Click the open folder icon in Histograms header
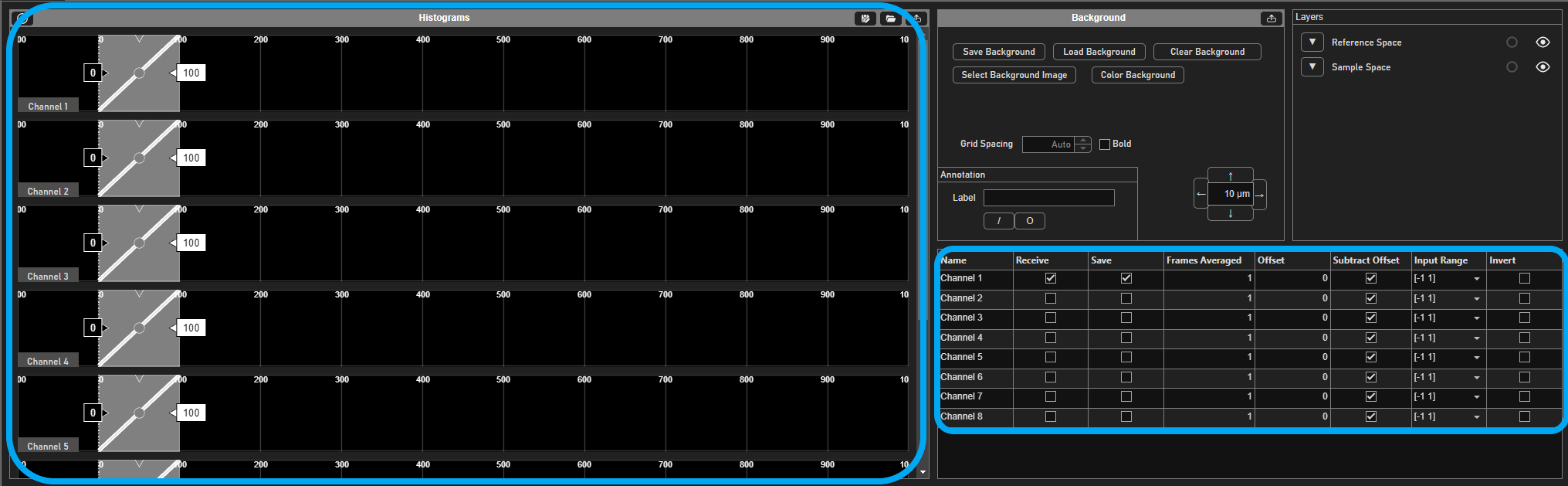The height and width of the screenshot is (486, 1568). (x=890, y=19)
